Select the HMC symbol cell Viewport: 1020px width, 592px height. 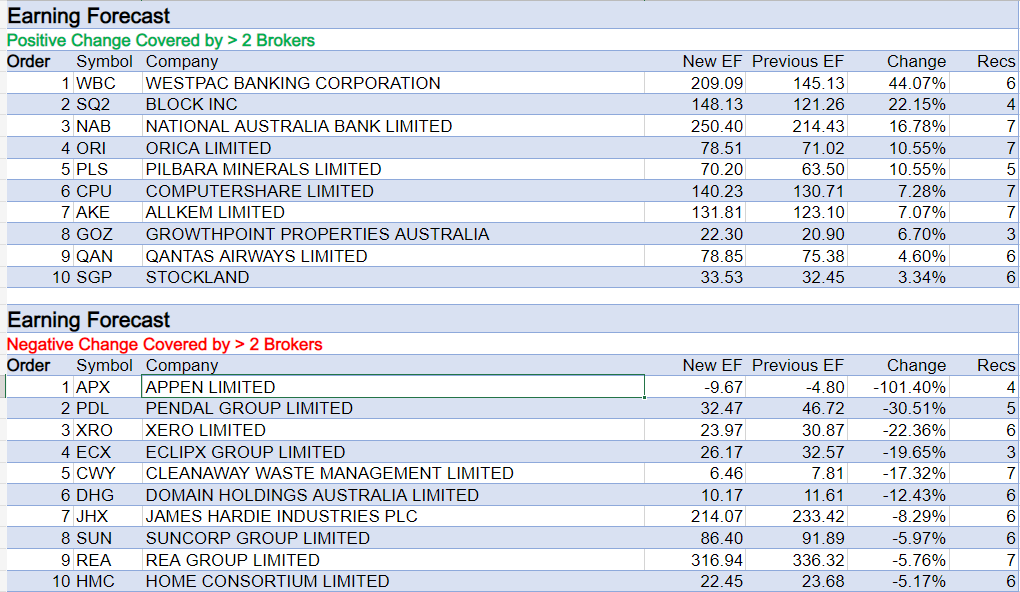pyautogui.click(x=95, y=581)
